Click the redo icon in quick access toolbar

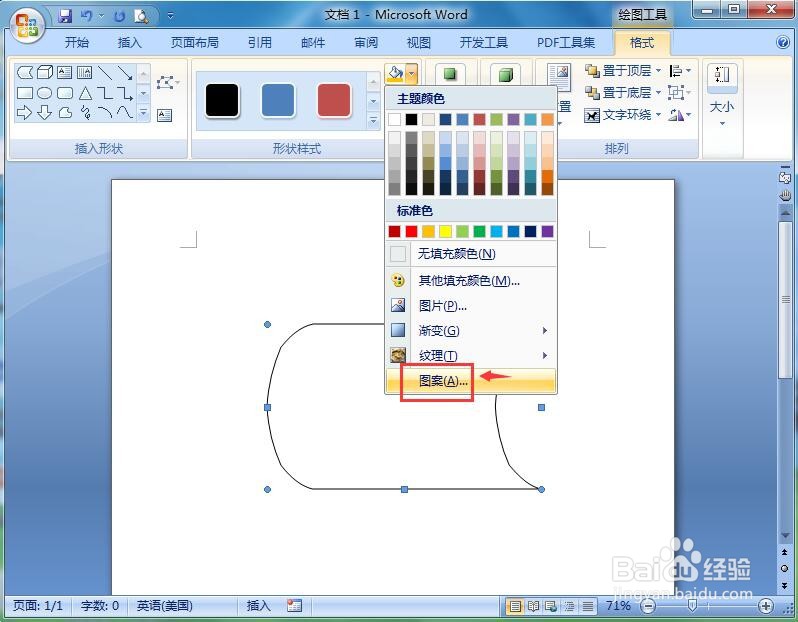coord(119,16)
